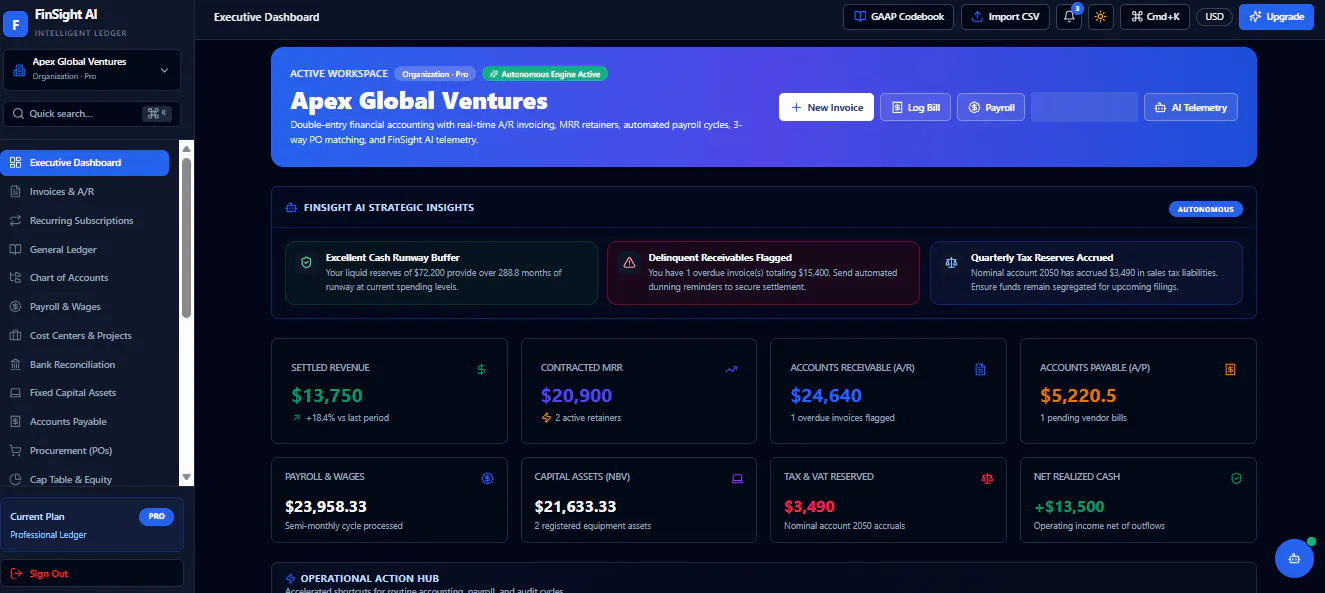Image resolution: width=1325 pixels, height=593 pixels.
Task: Click the Bank Reconciliation building icon
Action: (15, 364)
